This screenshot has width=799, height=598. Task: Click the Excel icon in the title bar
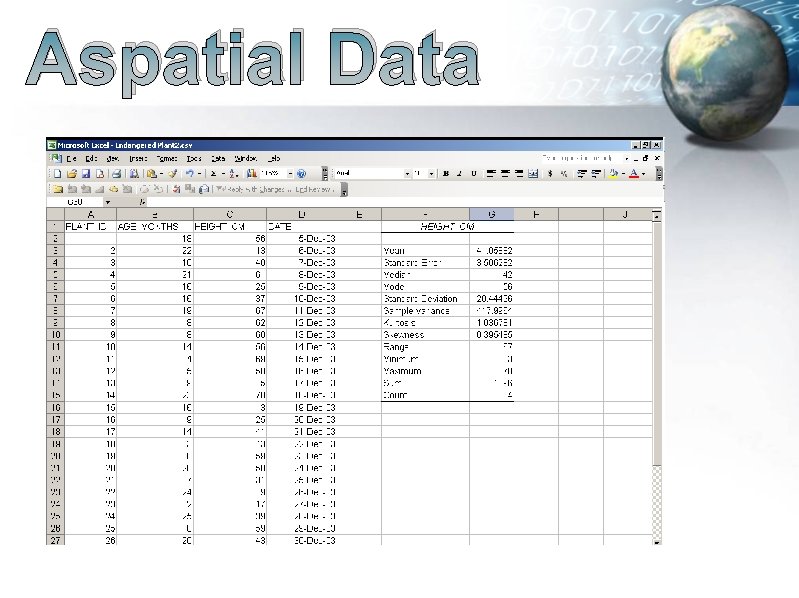[x=52, y=145]
